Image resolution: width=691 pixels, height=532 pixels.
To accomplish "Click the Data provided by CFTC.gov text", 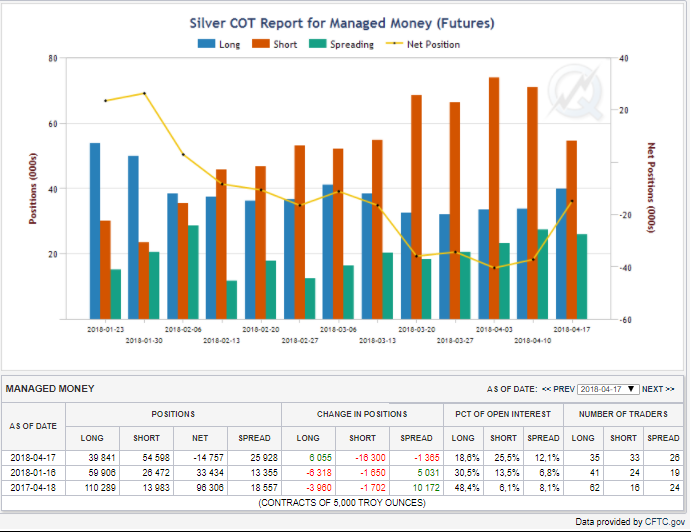I will click(630, 522).
